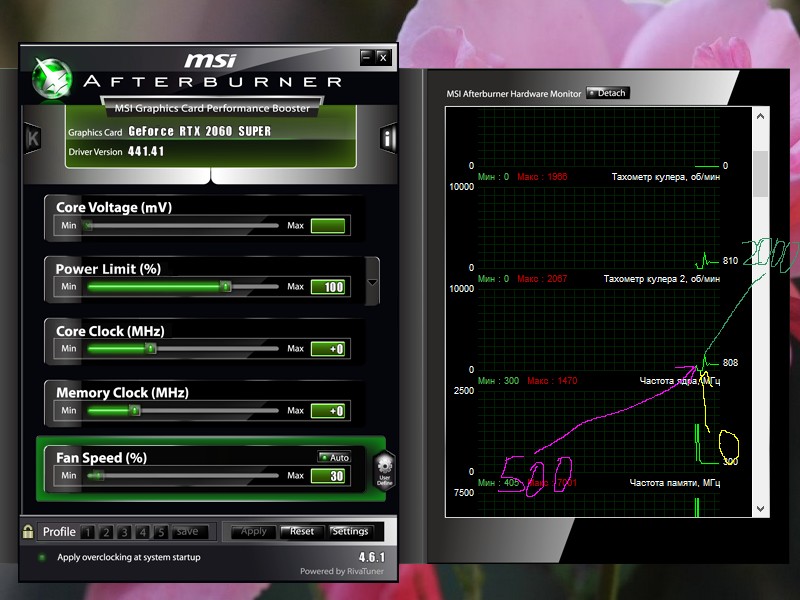
Task: Select profile slot 1
Action: click(x=88, y=532)
